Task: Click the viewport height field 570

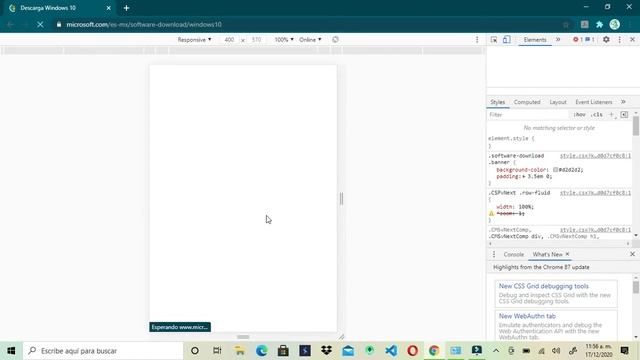Action: tap(256, 40)
